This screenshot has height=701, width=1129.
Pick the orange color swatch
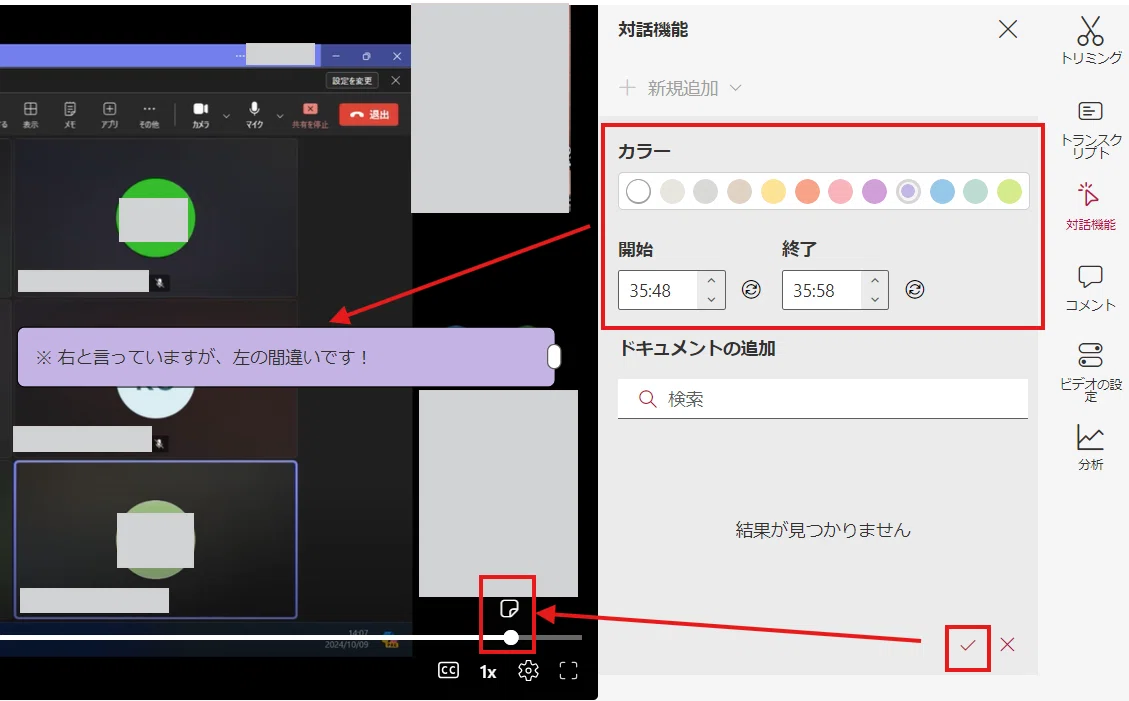pos(807,191)
